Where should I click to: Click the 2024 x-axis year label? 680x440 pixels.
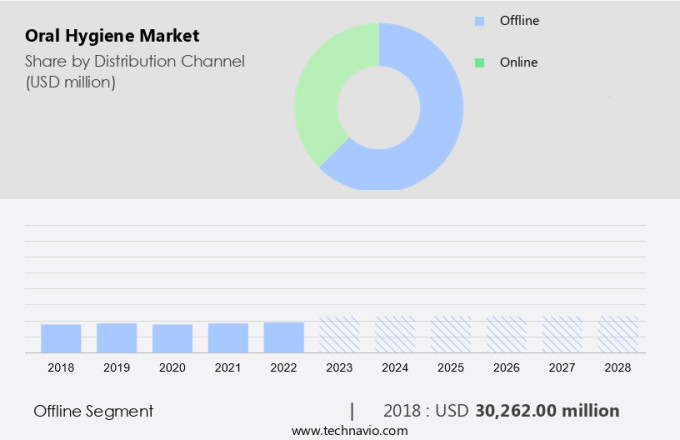[x=395, y=368]
